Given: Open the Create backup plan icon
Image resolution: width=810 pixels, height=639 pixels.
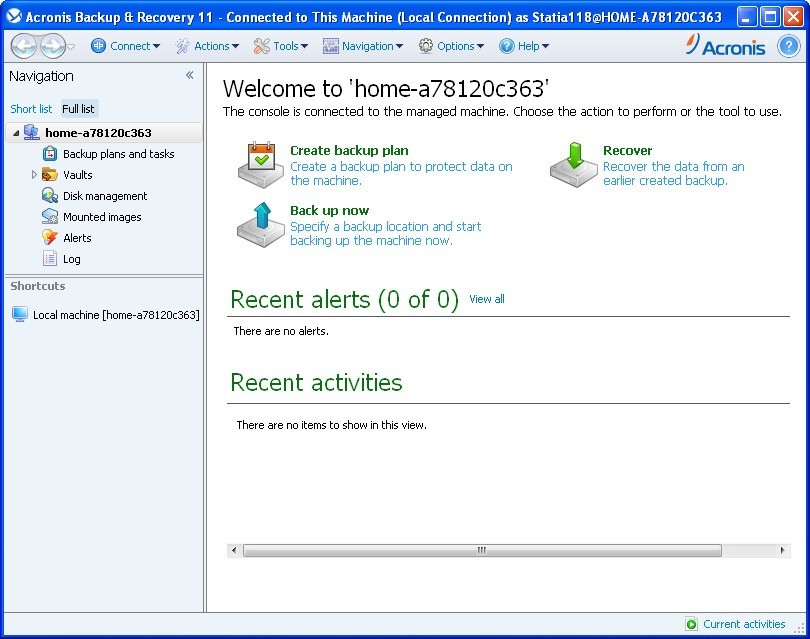Looking at the screenshot, I should (x=260, y=166).
